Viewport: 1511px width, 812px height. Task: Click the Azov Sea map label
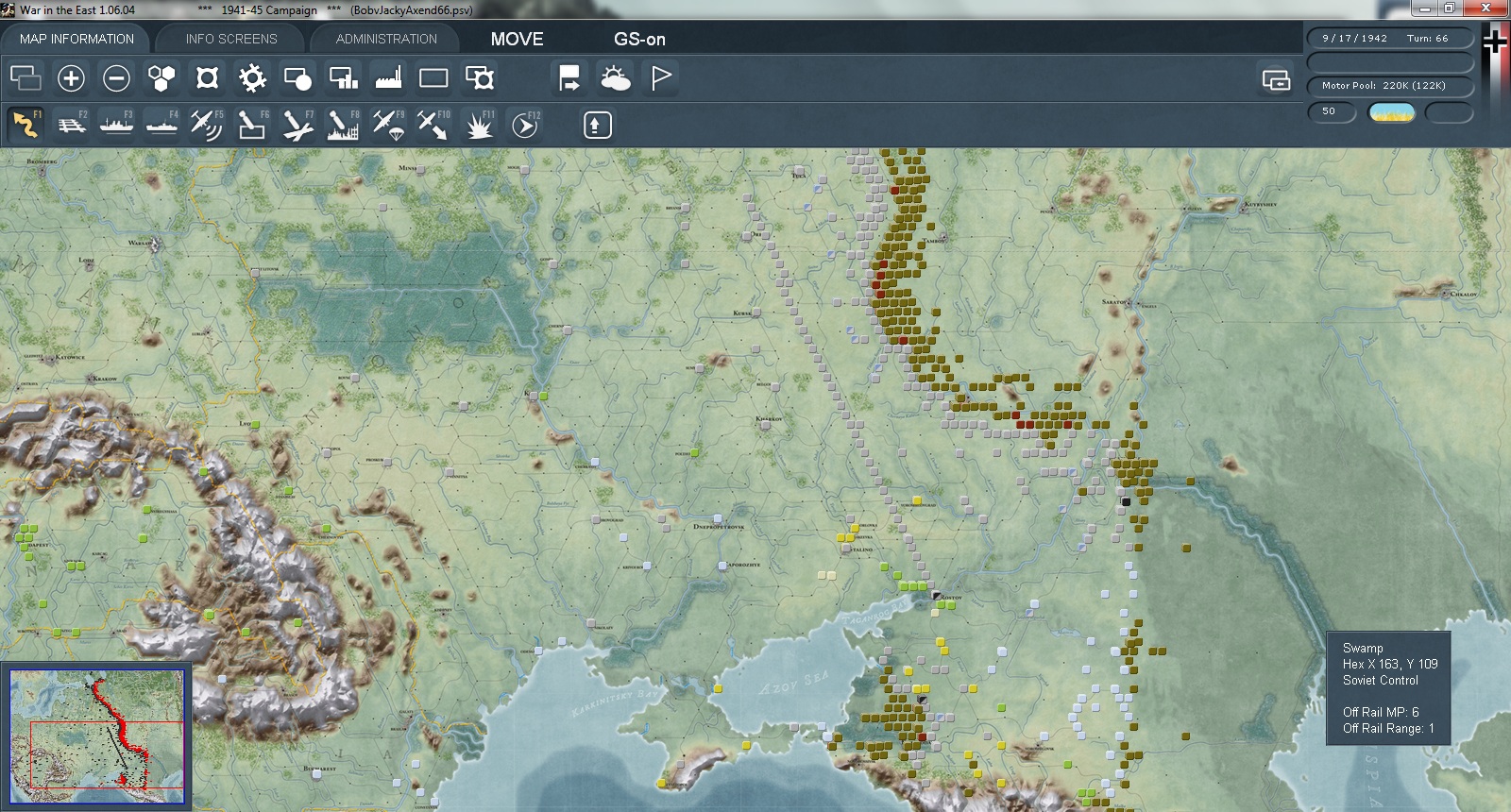coord(794,682)
